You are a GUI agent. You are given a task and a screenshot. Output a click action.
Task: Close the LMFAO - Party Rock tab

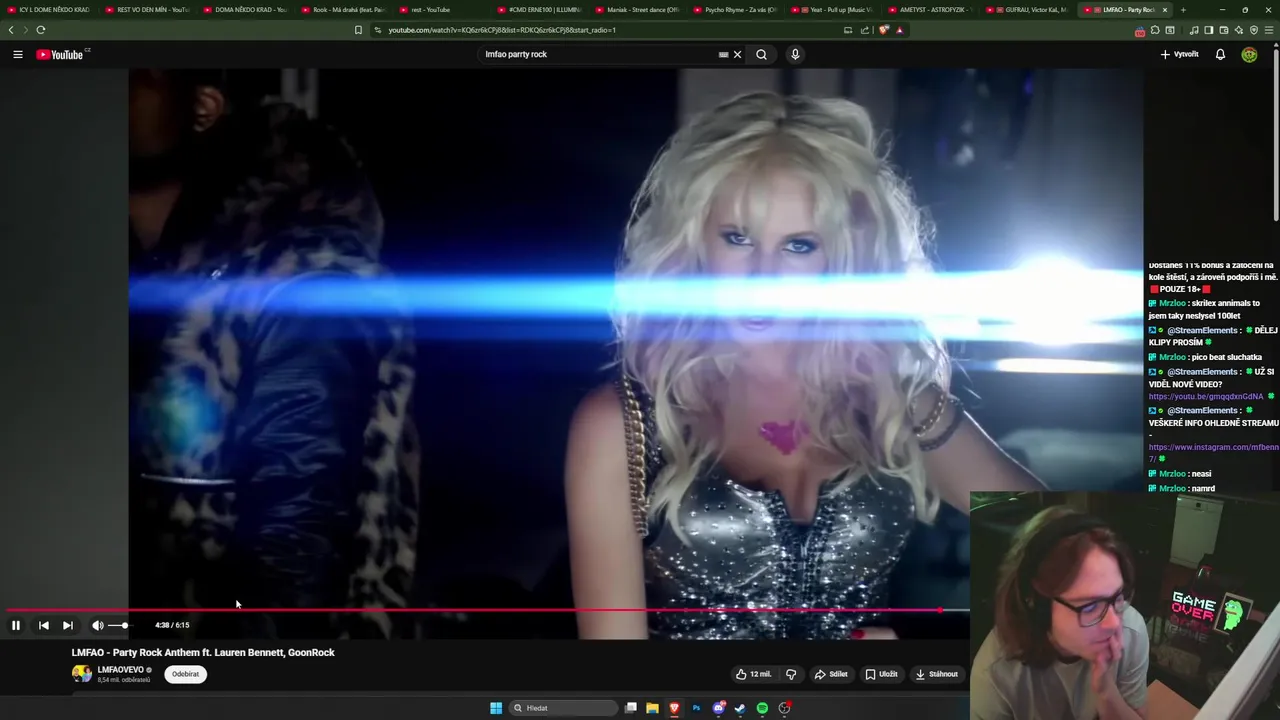tap(1165, 10)
